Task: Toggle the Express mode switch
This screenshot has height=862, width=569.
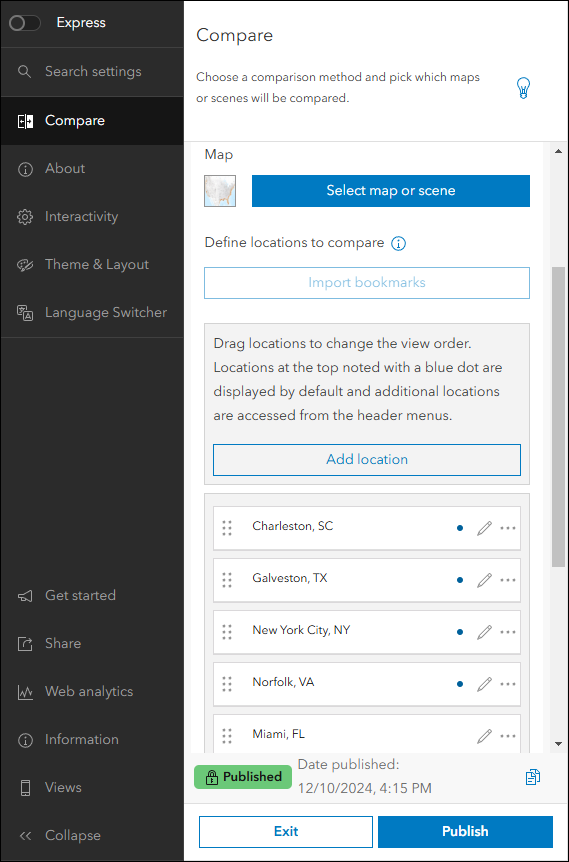Action: point(25,23)
